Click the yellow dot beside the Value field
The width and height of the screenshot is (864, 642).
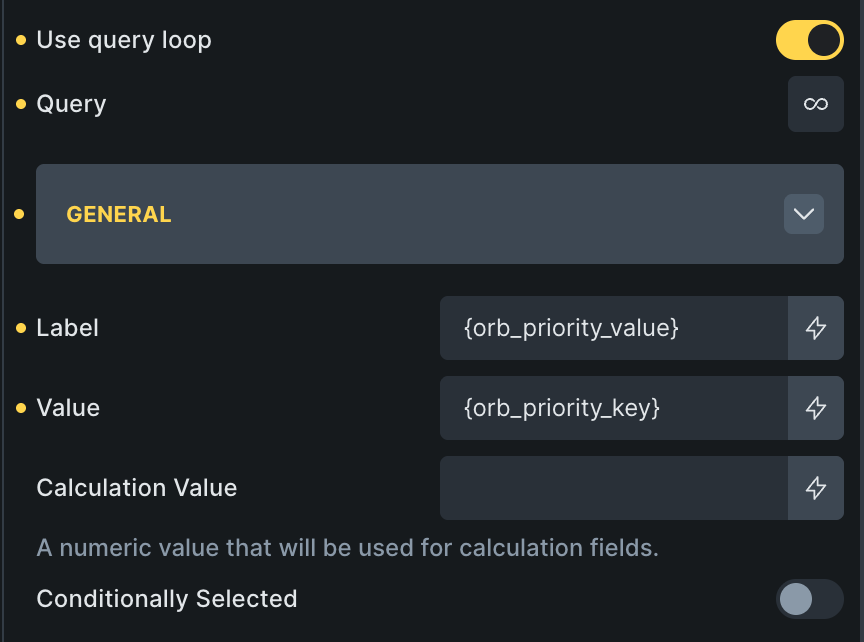(x=21, y=408)
